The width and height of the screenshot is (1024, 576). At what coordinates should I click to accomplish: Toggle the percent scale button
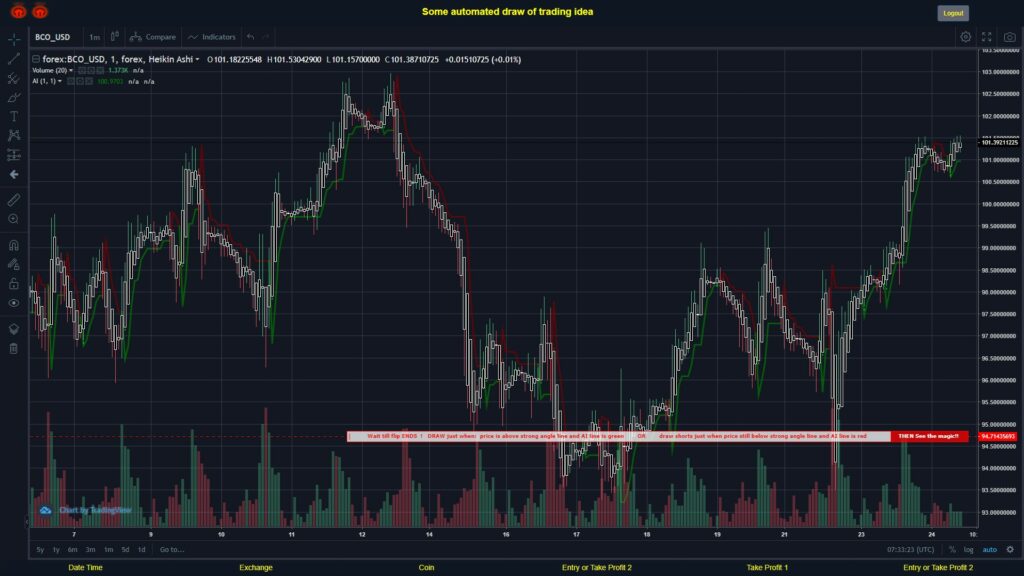(952, 550)
